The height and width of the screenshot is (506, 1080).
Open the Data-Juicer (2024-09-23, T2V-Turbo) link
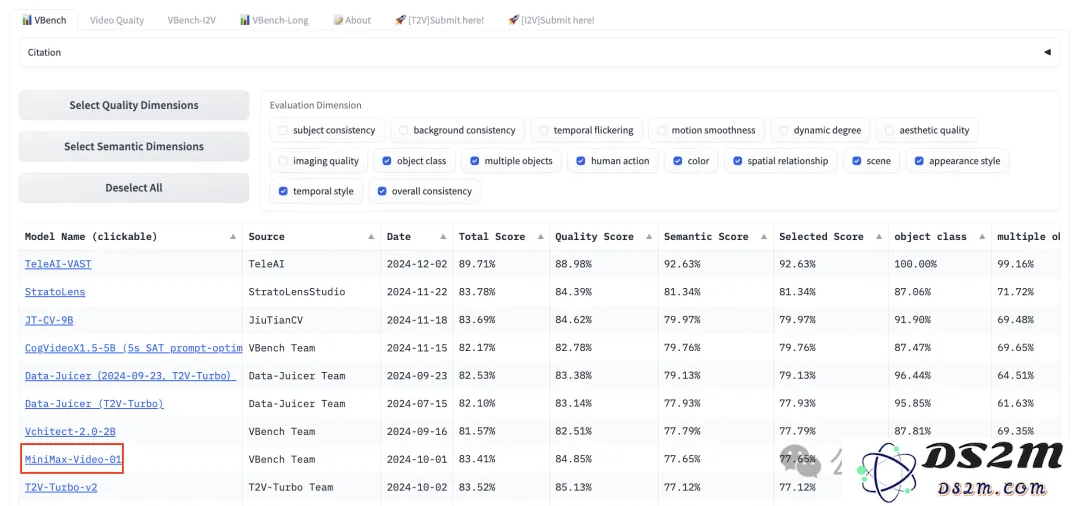click(x=131, y=376)
